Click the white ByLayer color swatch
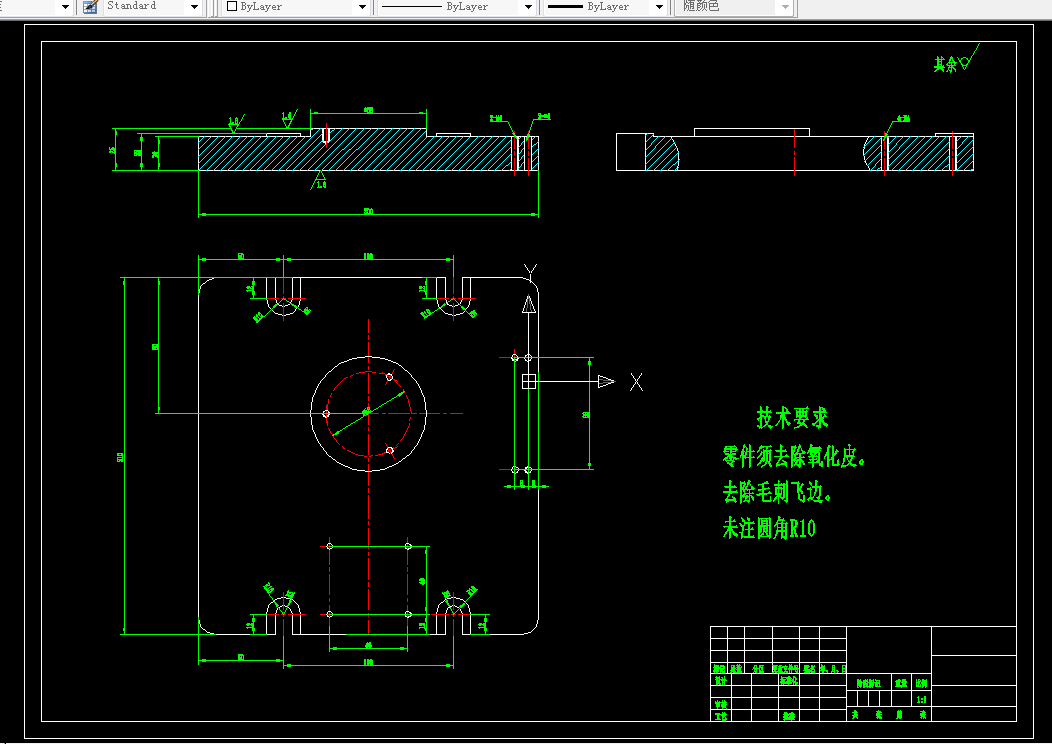 (x=232, y=7)
